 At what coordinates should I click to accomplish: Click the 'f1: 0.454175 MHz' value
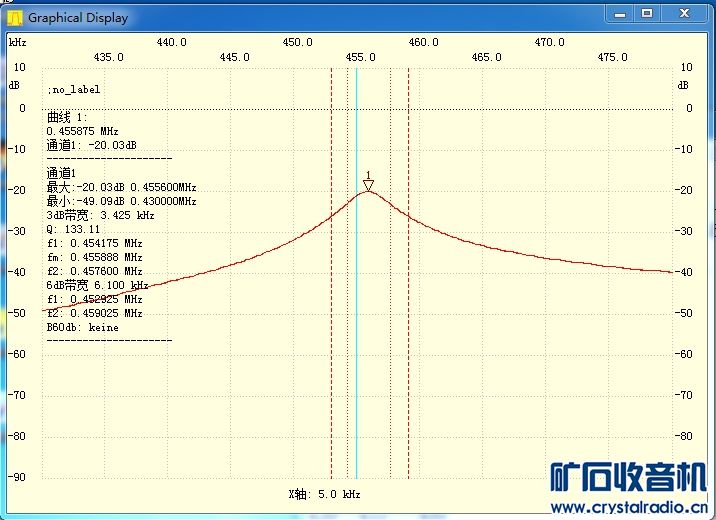(95, 243)
